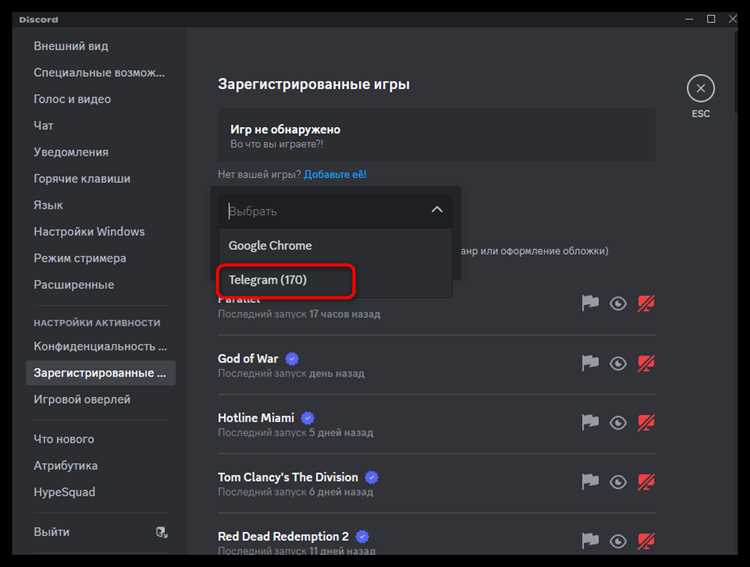Click Последний запуск 5 дней назад text

coord(295,433)
